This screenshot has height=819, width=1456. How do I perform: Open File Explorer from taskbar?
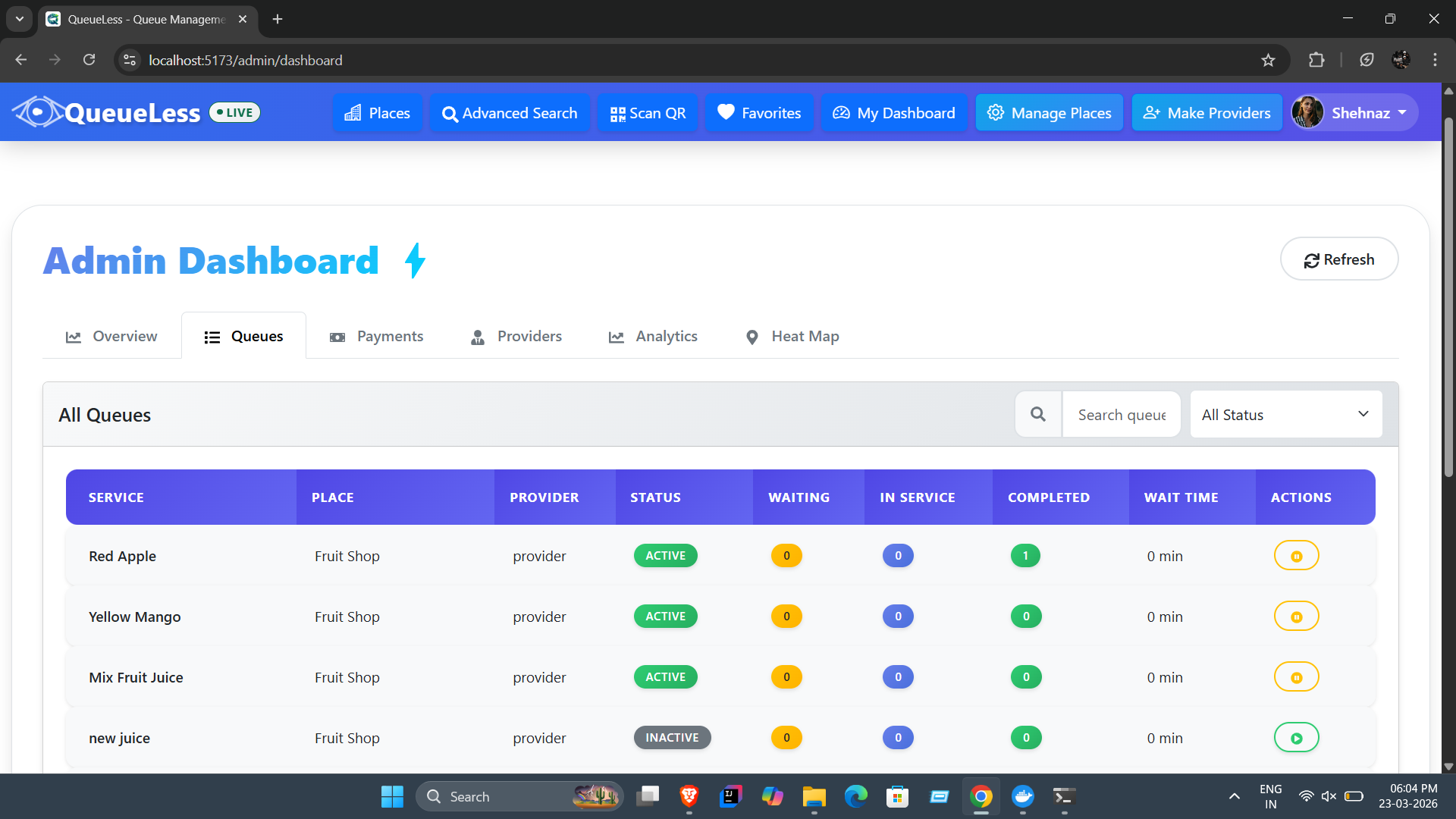point(814,796)
